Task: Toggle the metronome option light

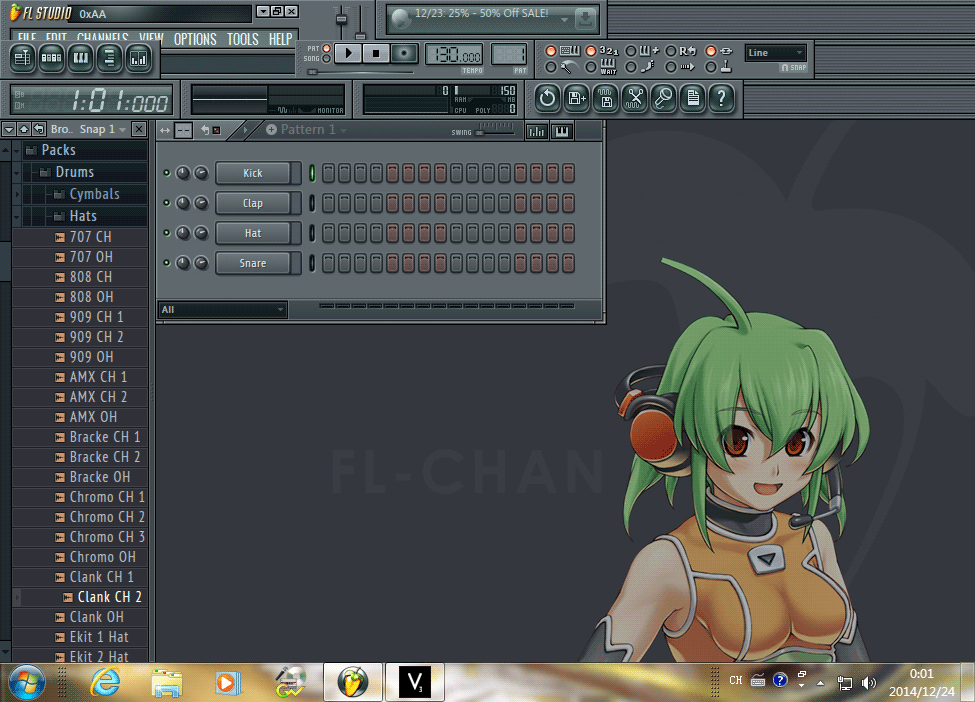Action: (x=550, y=67)
